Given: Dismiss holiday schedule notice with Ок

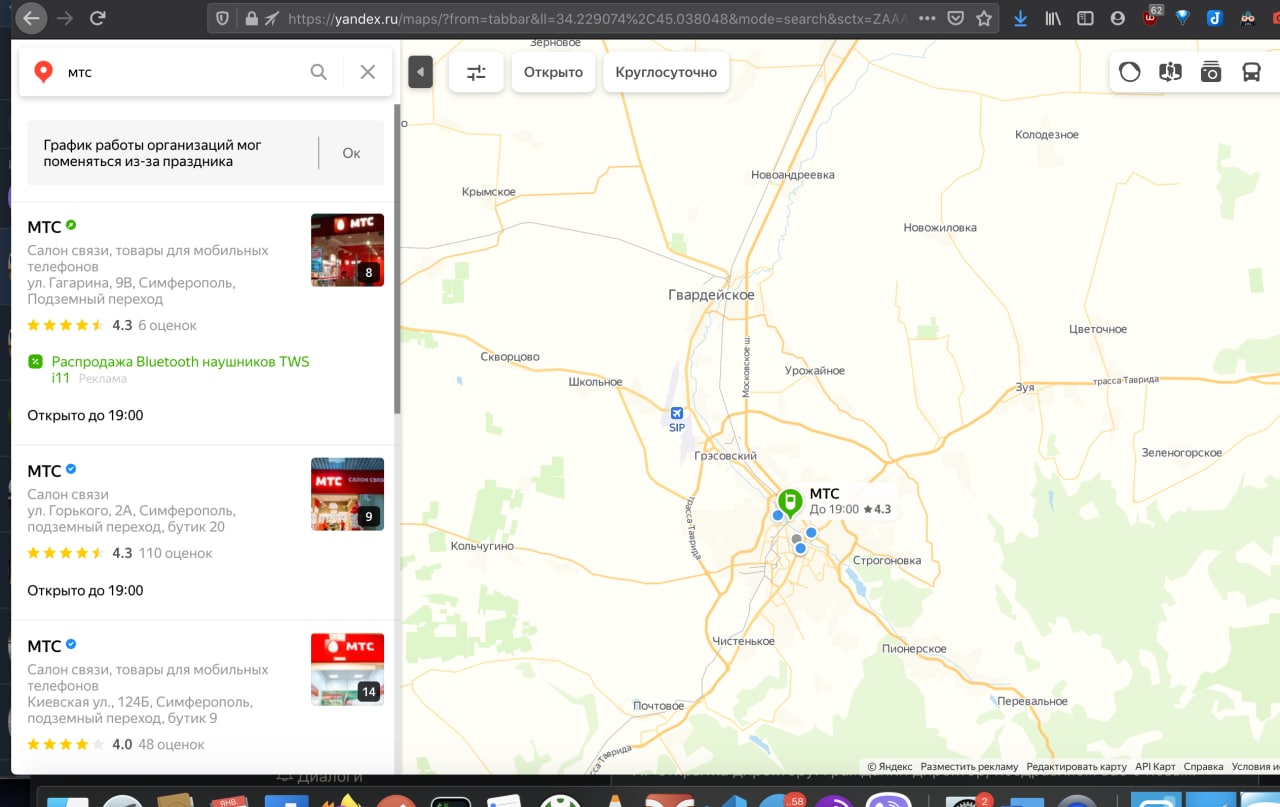Looking at the screenshot, I should (351, 153).
